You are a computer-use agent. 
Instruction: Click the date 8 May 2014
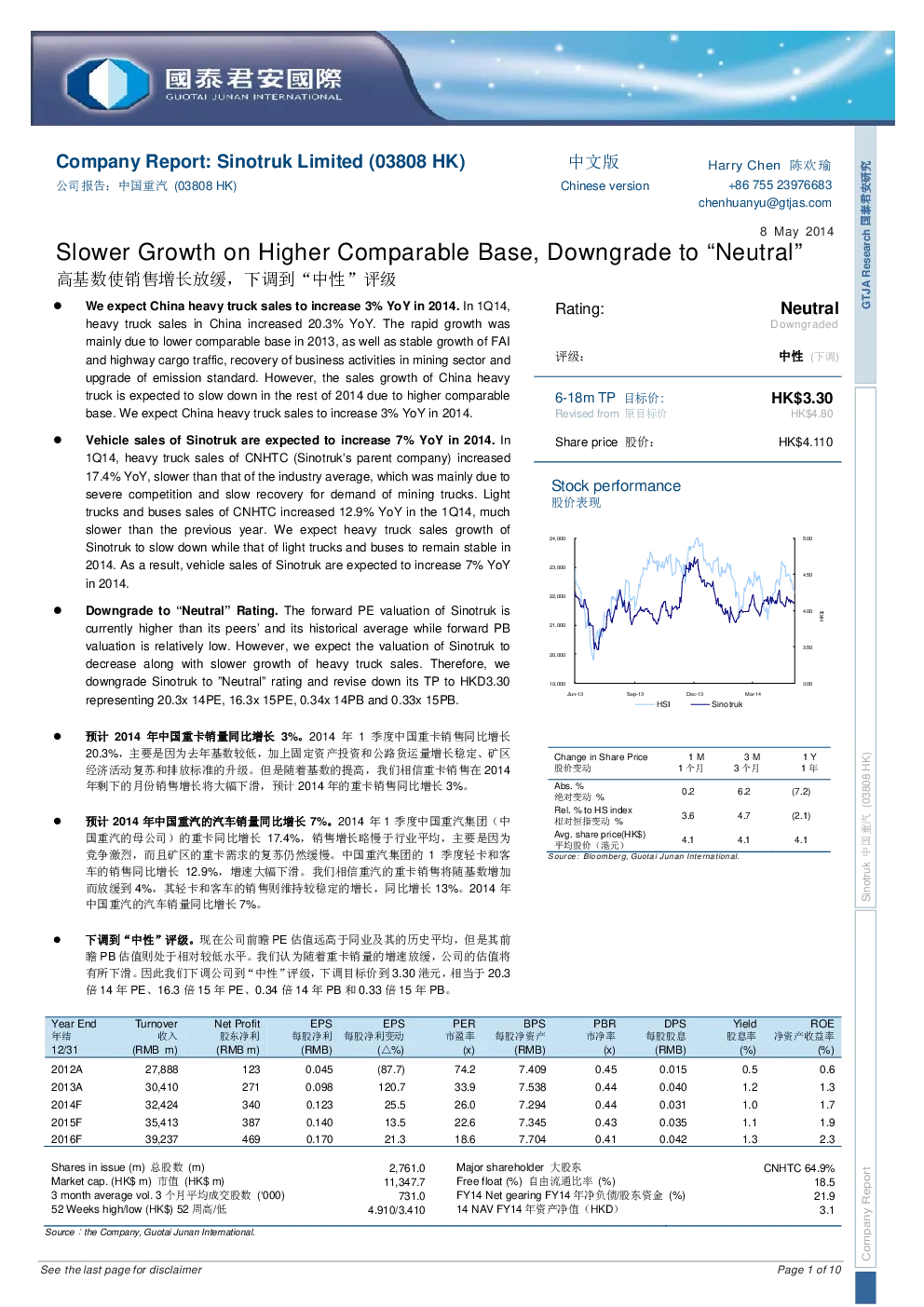796,231
